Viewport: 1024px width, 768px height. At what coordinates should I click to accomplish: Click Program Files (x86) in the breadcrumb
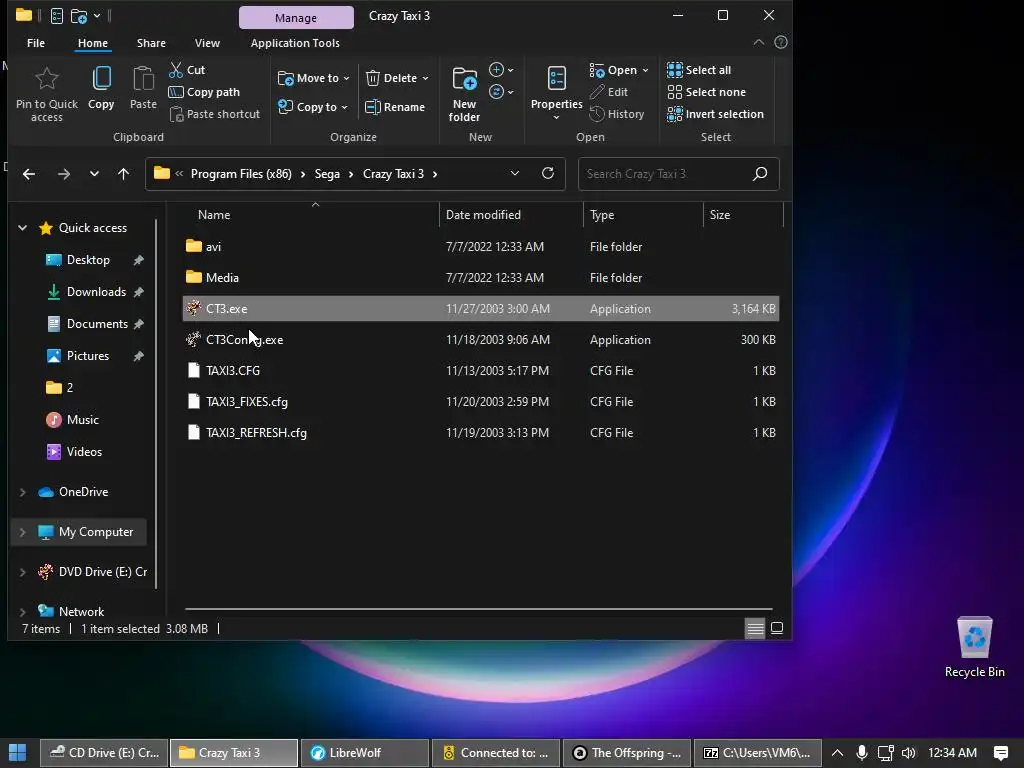coord(241,174)
